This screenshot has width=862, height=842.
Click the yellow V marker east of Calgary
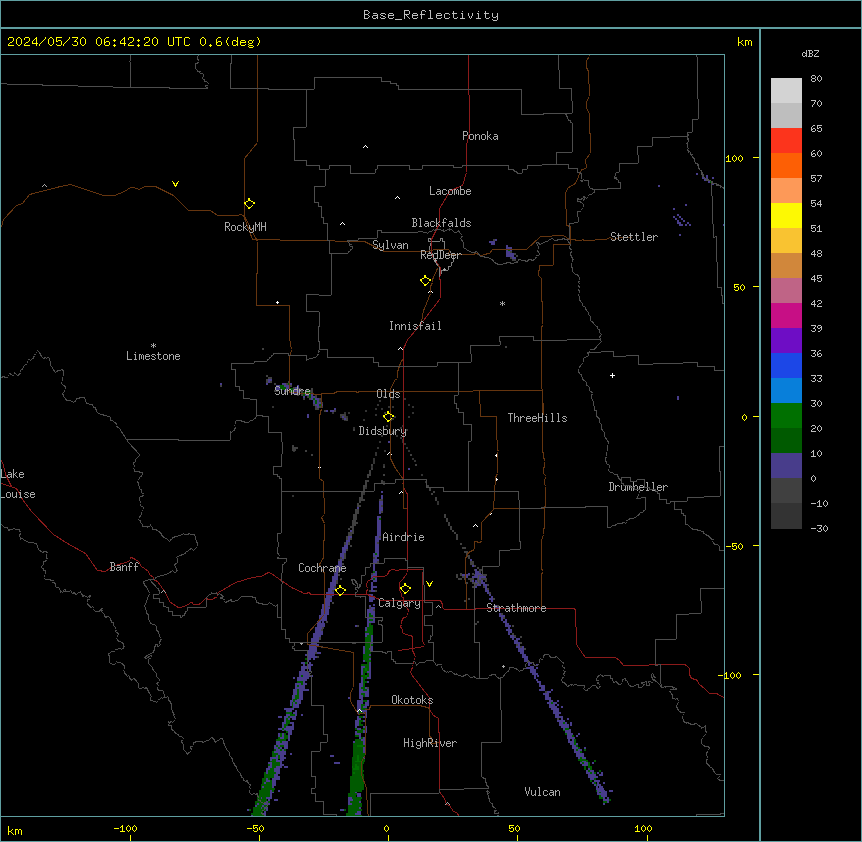tap(429, 584)
